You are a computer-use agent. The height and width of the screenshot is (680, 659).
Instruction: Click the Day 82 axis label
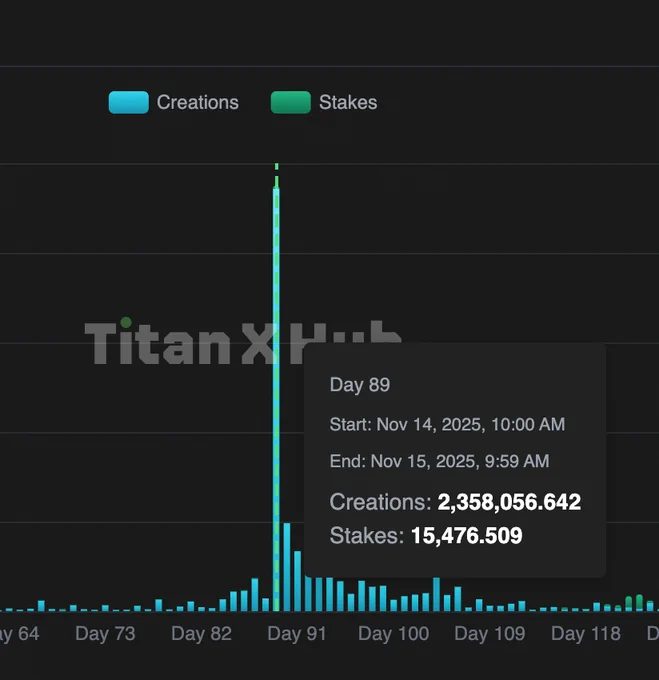(x=201, y=634)
